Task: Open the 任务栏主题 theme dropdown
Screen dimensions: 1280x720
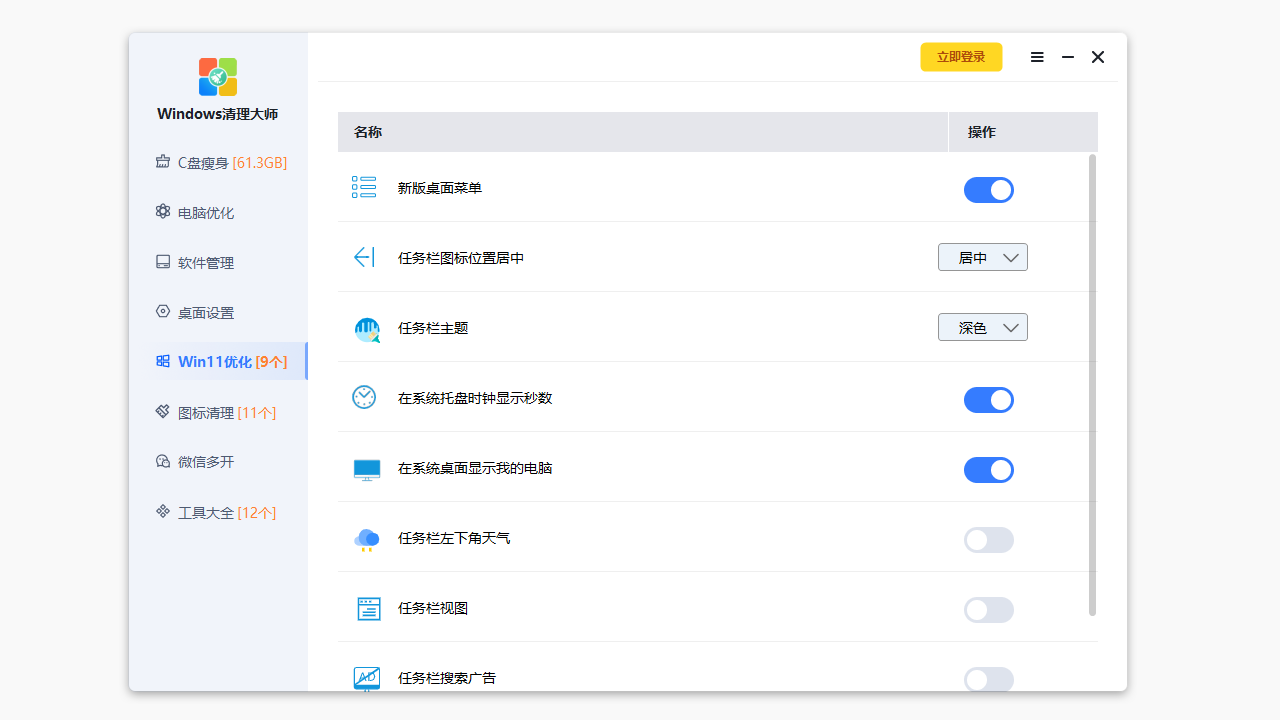Action: point(983,327)
